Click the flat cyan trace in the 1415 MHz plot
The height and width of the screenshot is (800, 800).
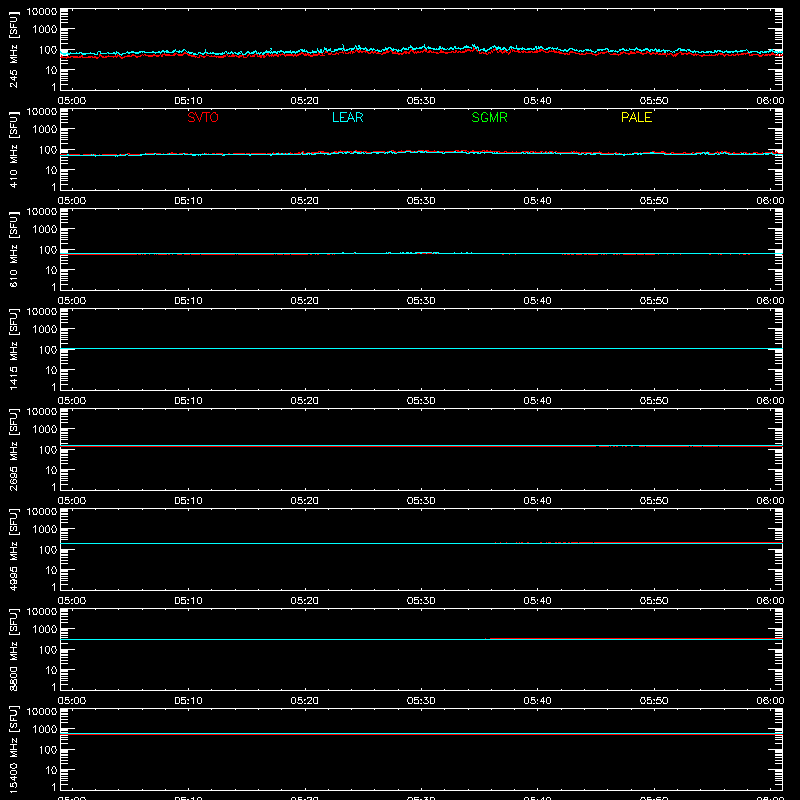coord(421,348)
